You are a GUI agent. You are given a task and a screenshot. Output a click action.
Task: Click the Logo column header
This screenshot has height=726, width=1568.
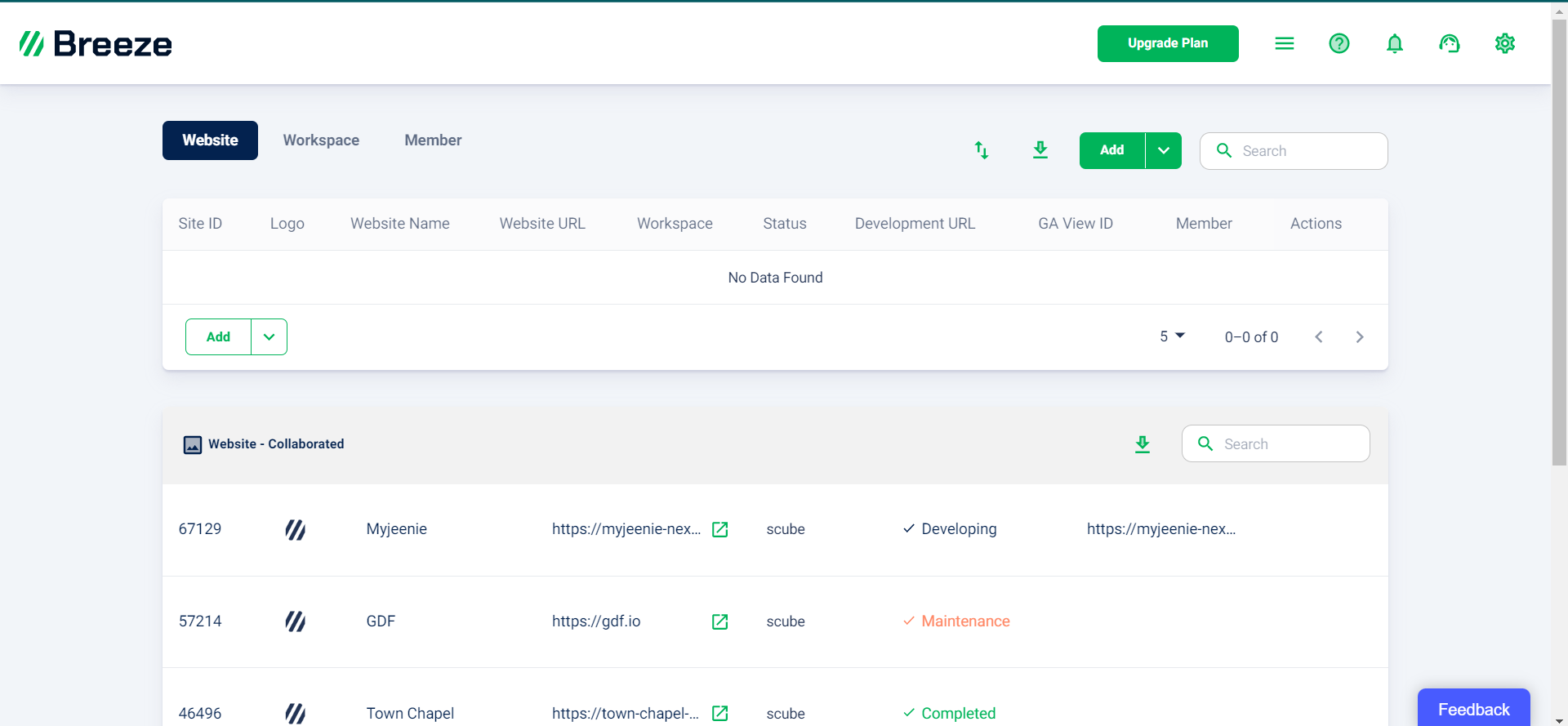click(x=287, y=224)
